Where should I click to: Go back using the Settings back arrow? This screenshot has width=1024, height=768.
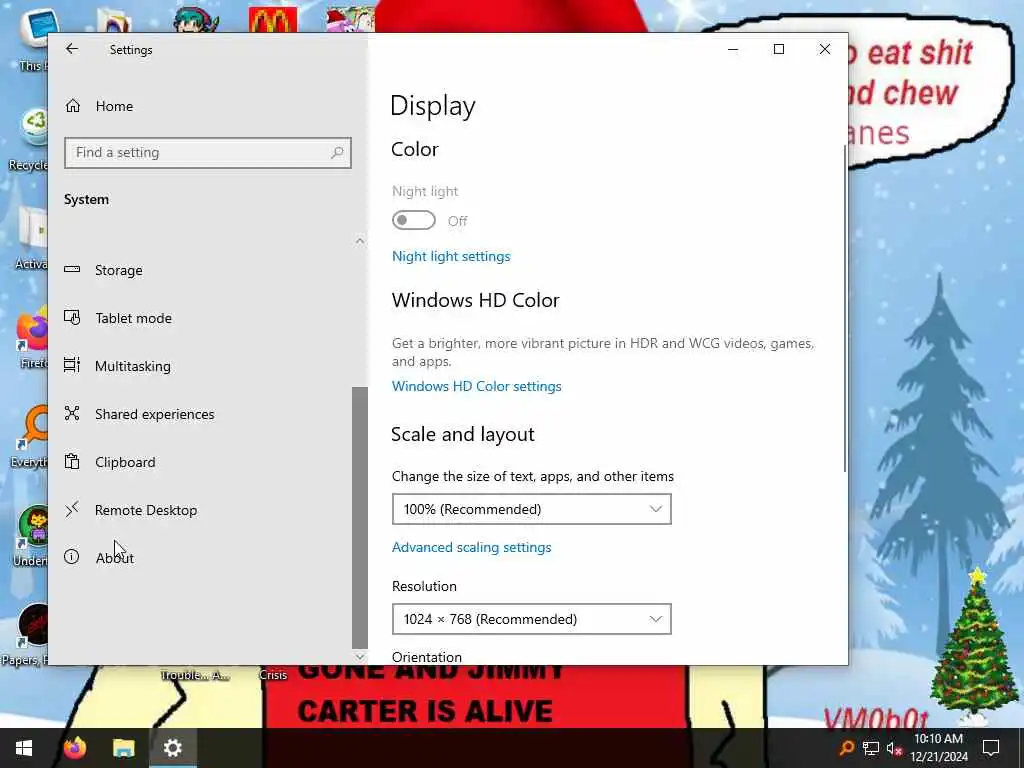point(72,49)
